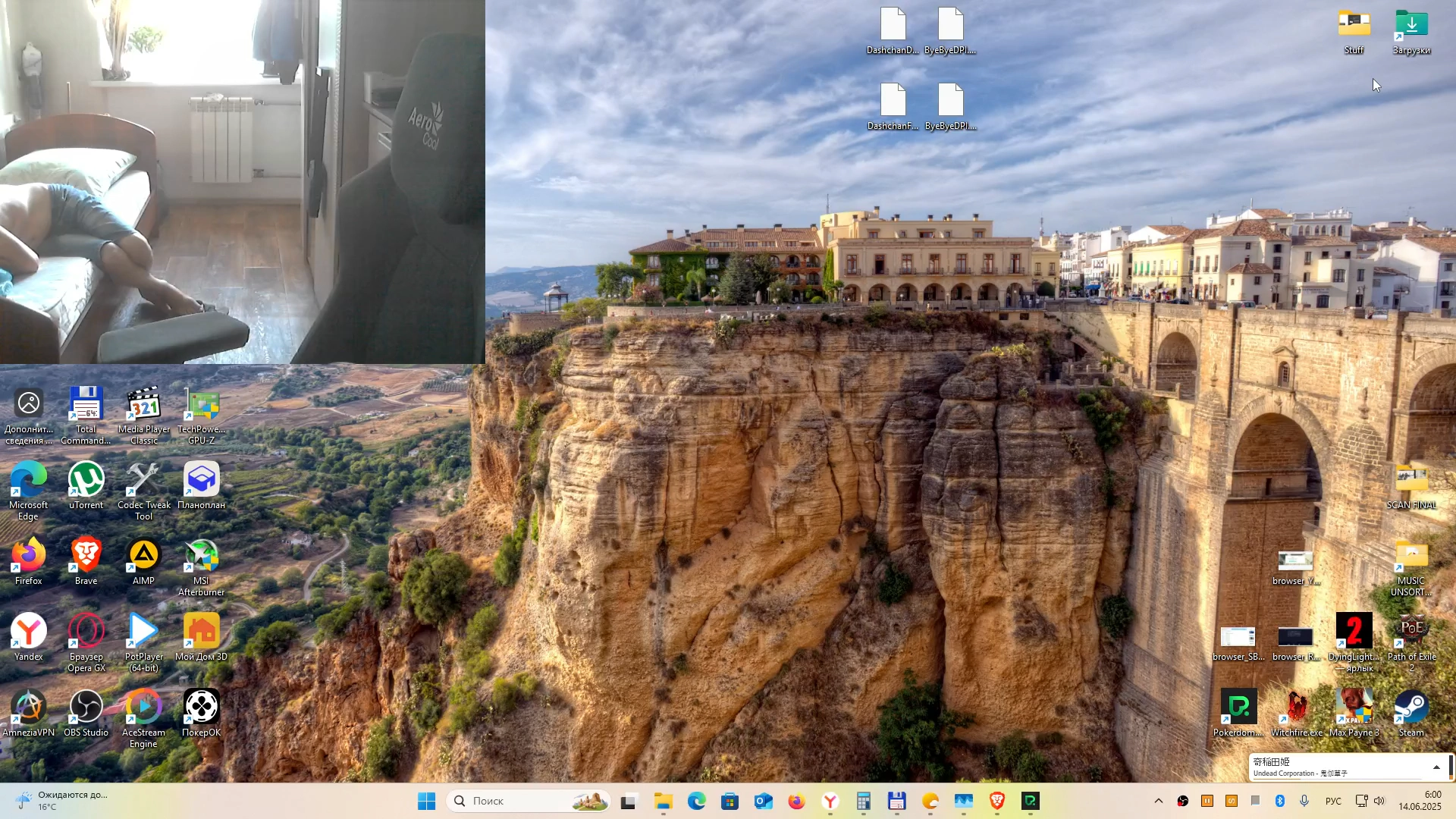Image resolution: width=1456 pixels, height=819 pixels.
Task: Open volume control in system tray
Action: click(x=1379, y=801)
